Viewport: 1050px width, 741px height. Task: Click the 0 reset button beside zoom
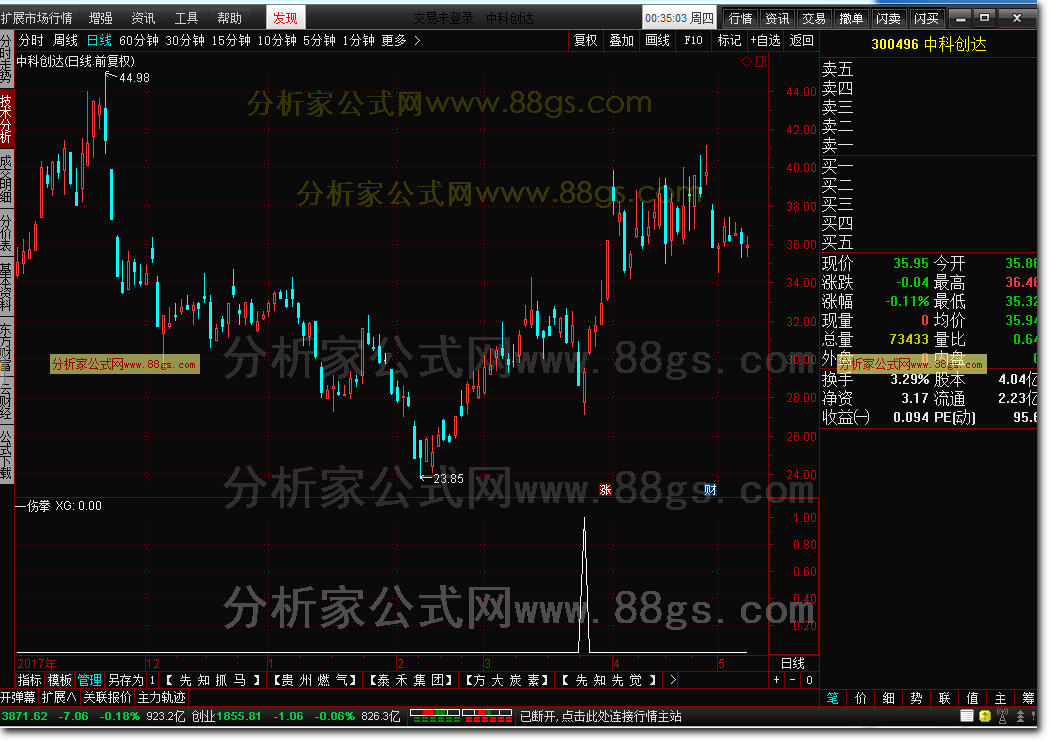pos(809,680)
